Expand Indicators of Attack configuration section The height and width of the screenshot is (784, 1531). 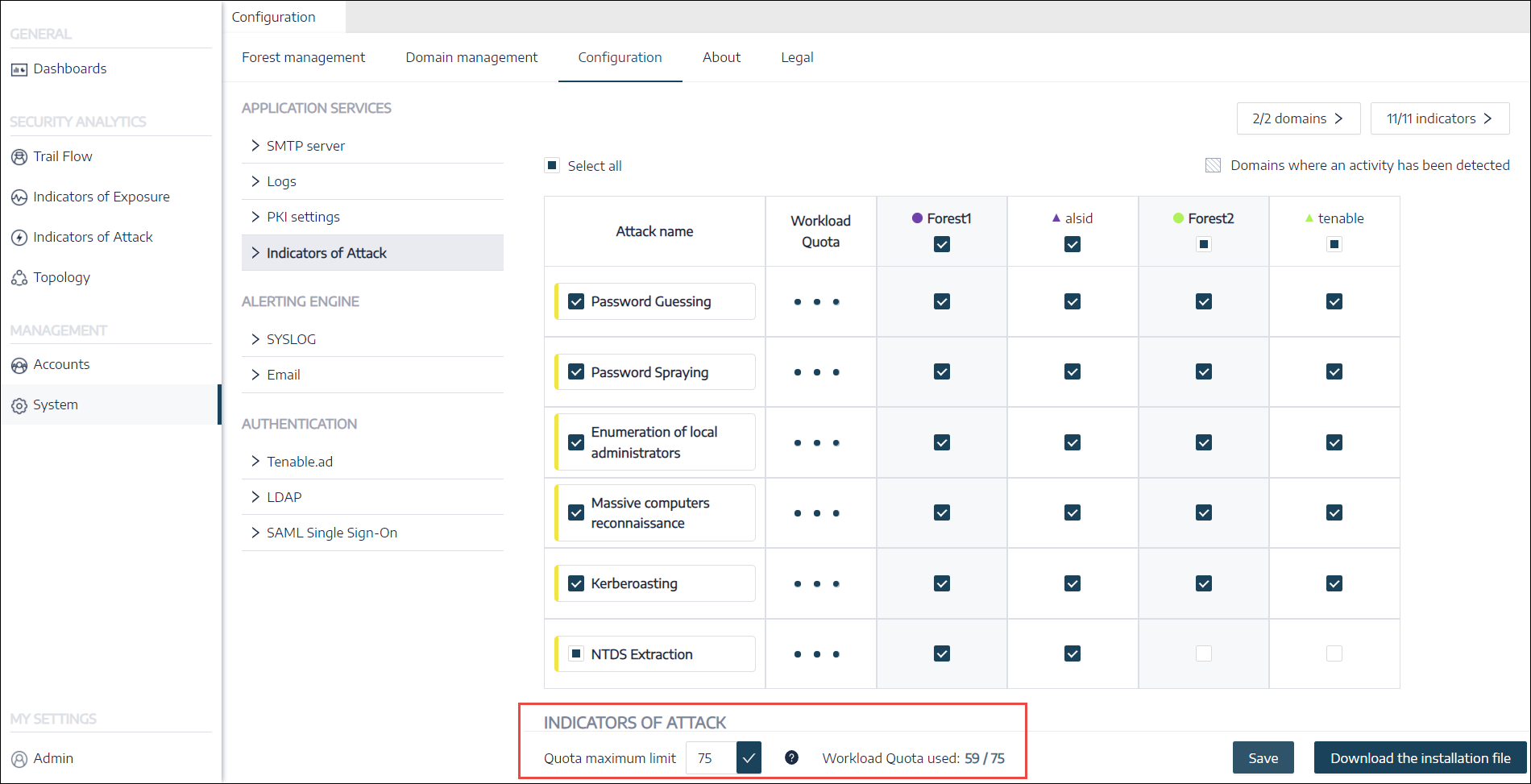pos(372,253)
